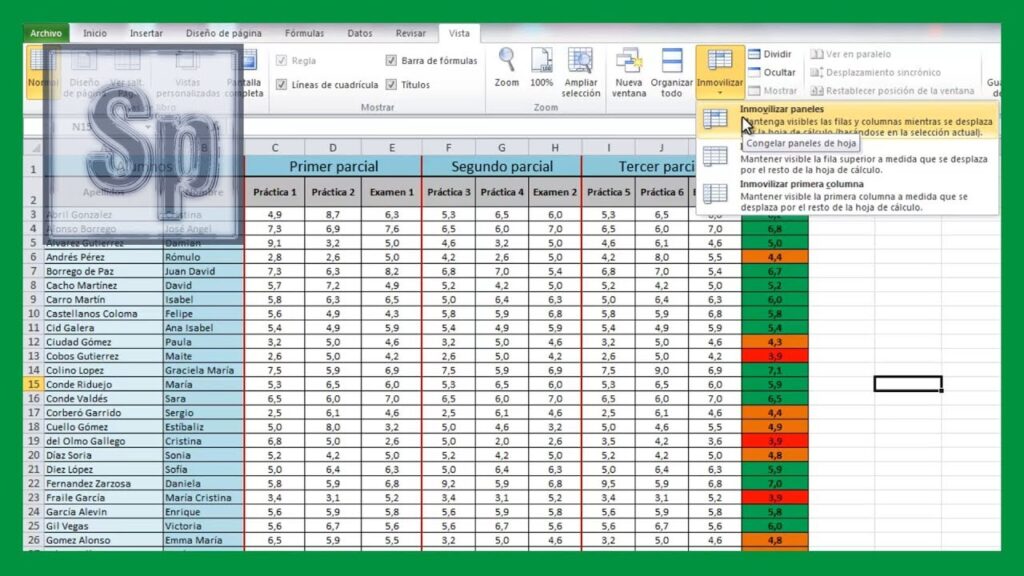Click Ampliar selección icon
The image size is (1024, 576).
(x=580, y=62)
